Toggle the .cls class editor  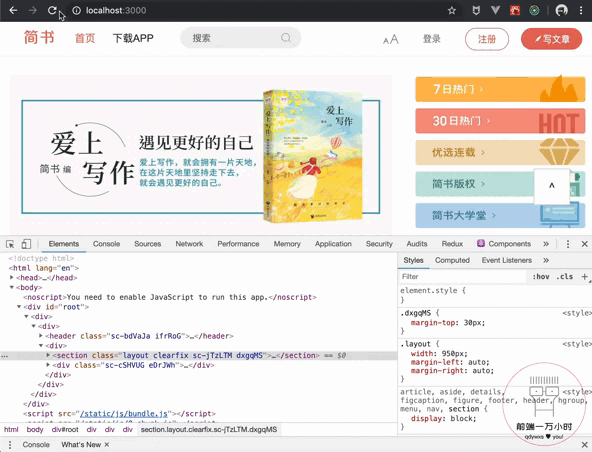tap(564, 276)
